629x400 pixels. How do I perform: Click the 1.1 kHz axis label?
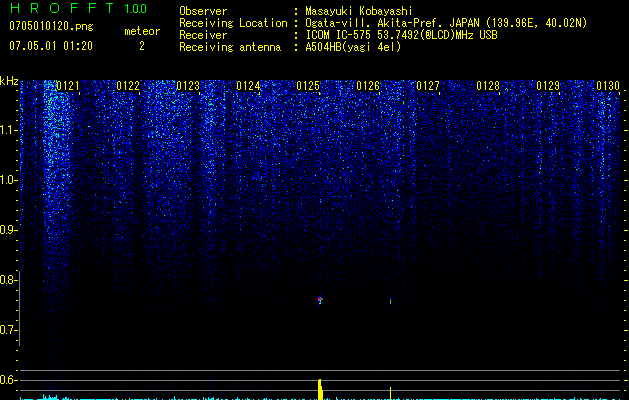pos(7,130)
